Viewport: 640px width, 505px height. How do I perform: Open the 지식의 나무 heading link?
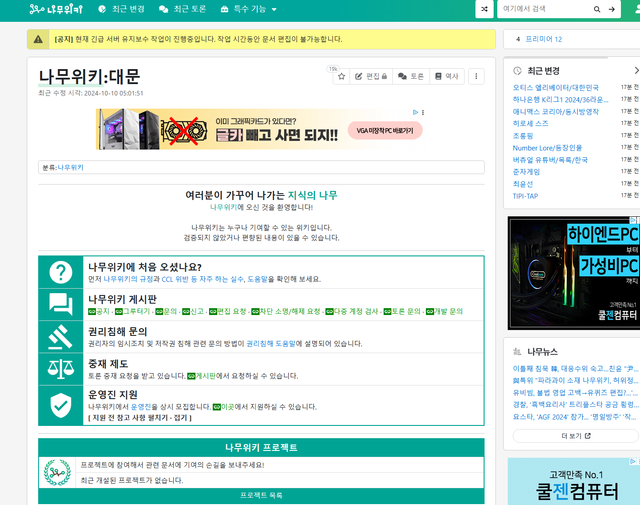pos(313,195)
